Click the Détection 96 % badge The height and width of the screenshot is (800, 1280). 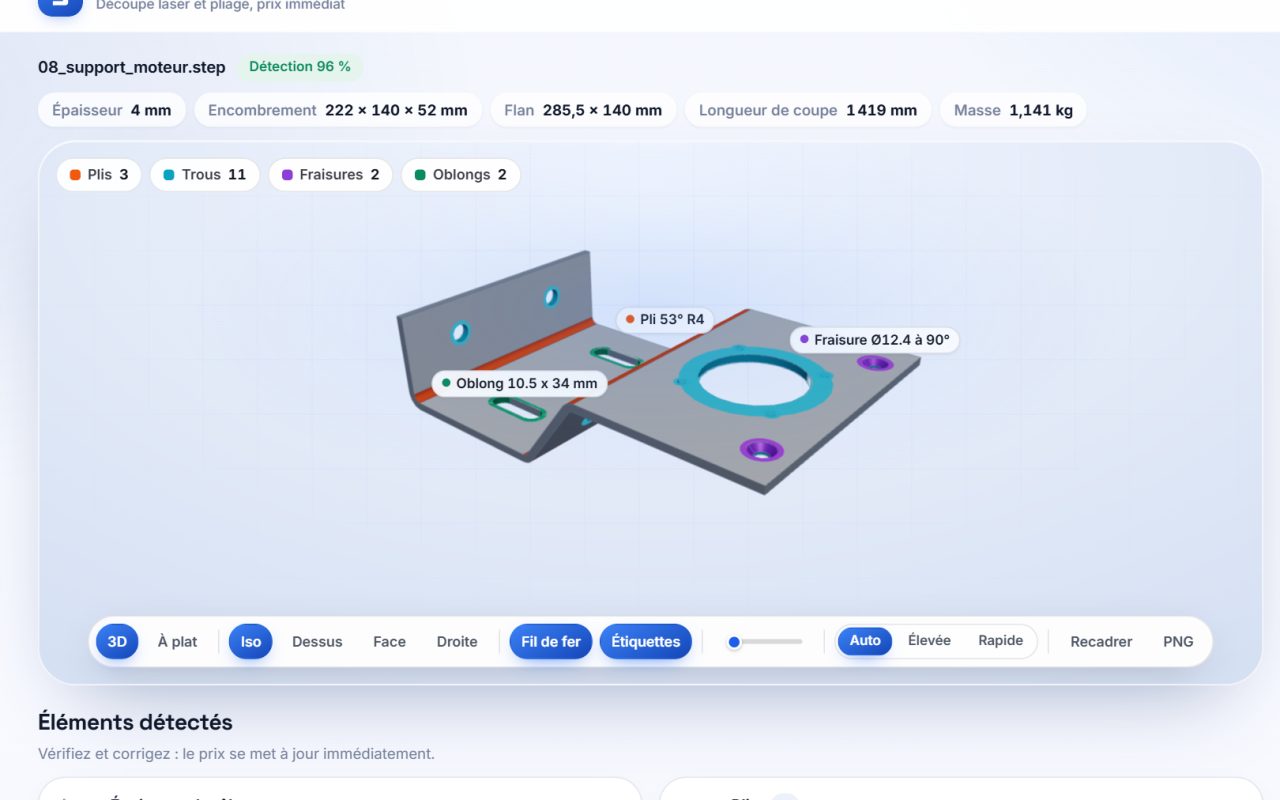300,67
